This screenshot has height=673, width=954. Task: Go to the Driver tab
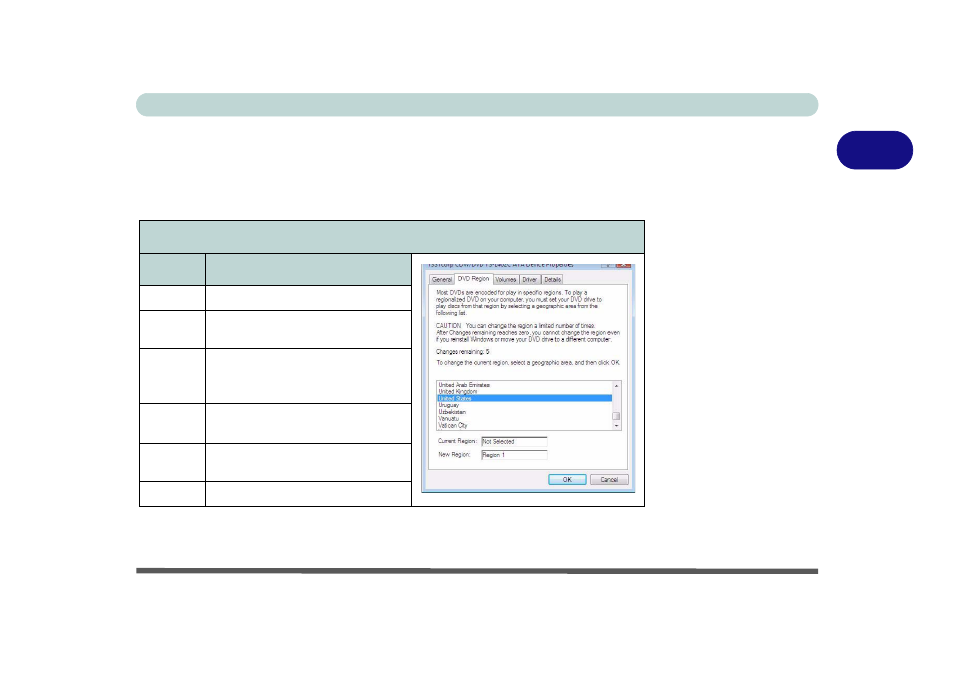click(530, 280)
